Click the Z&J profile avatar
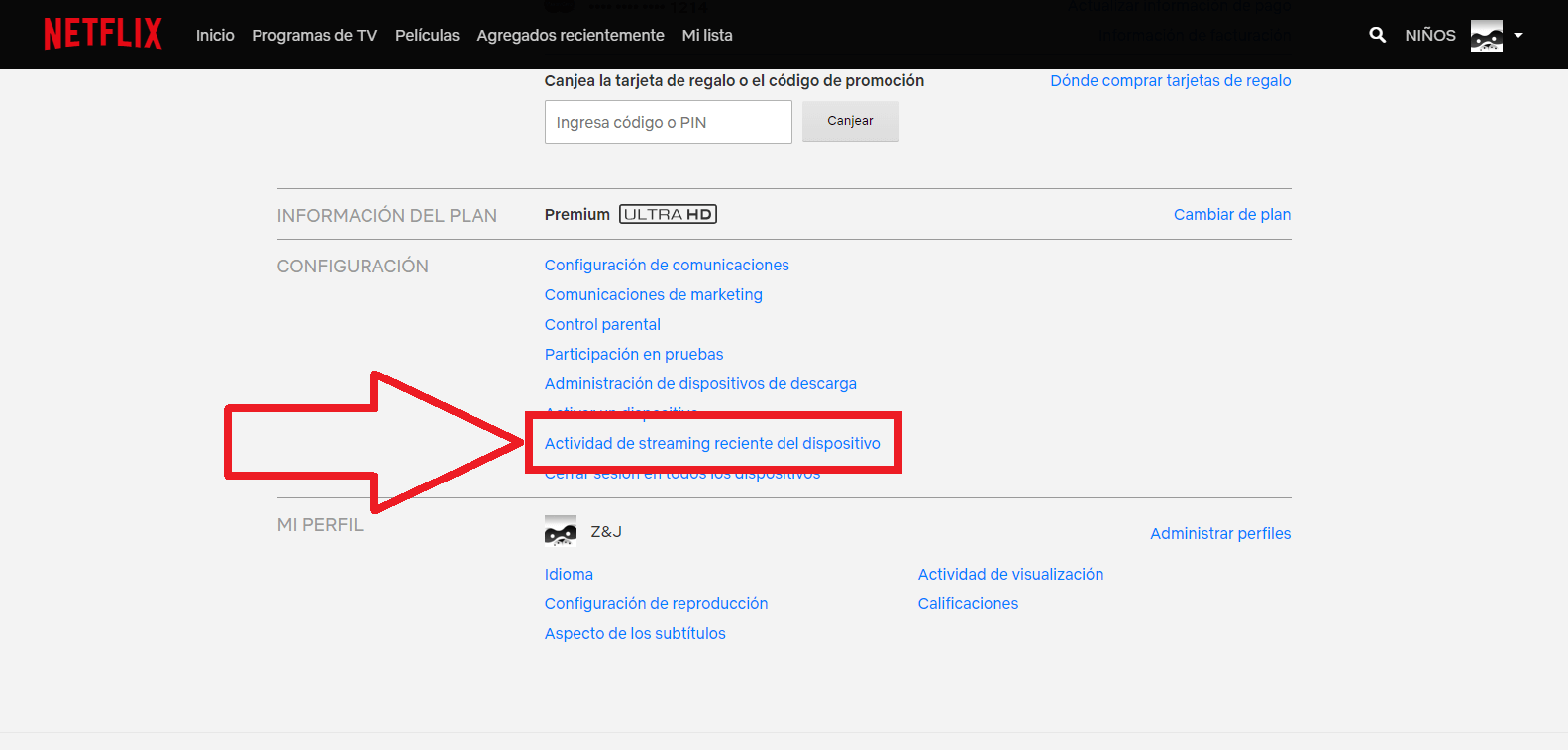 point(561,531)
